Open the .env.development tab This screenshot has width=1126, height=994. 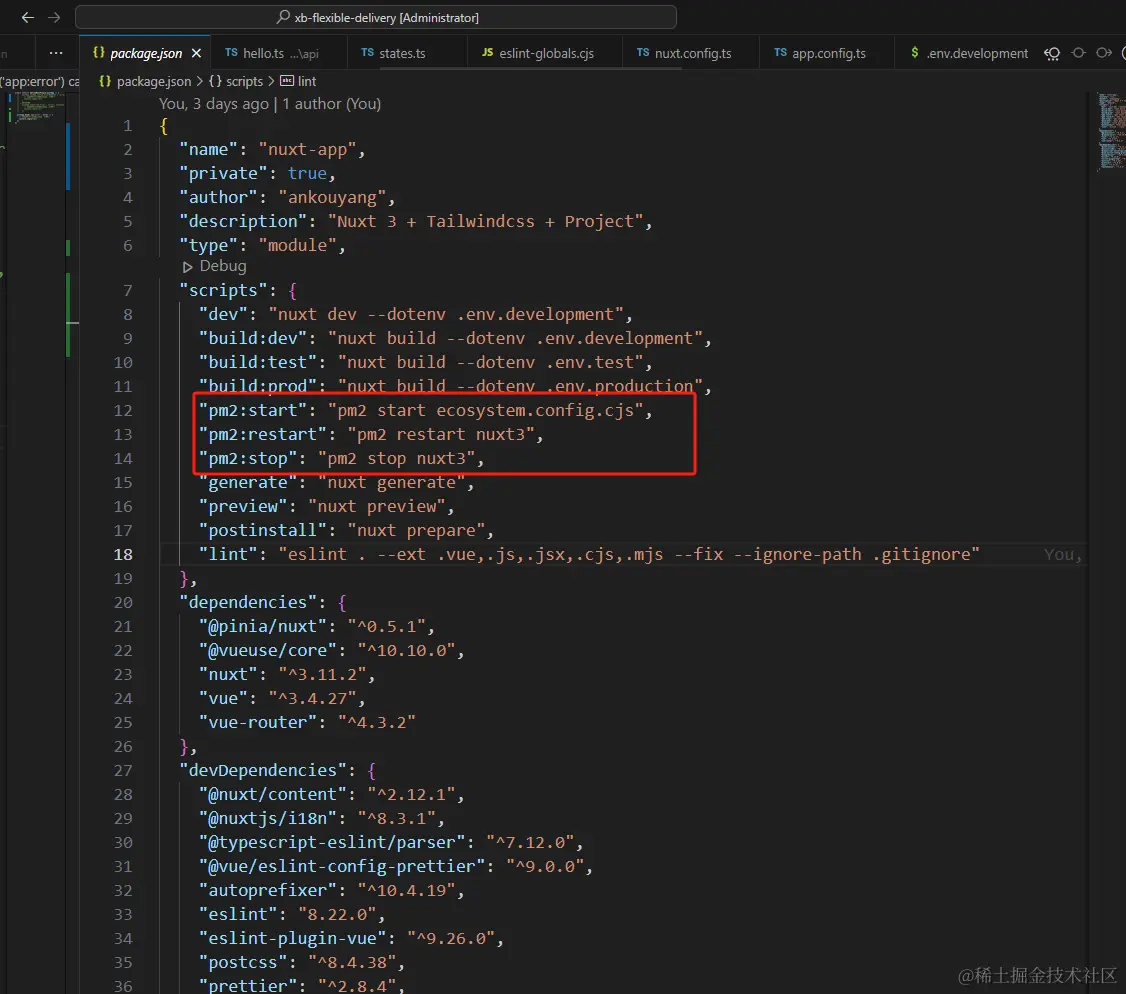[x=976, y=53]
